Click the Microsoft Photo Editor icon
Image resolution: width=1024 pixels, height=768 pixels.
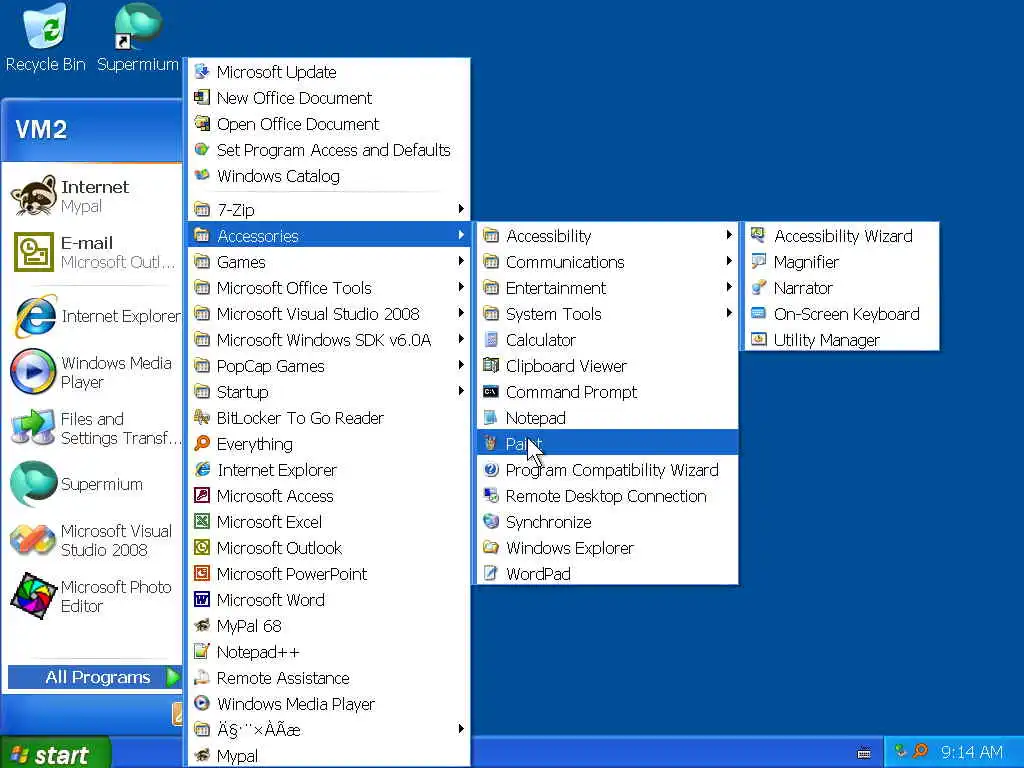(x=33, y=596)
